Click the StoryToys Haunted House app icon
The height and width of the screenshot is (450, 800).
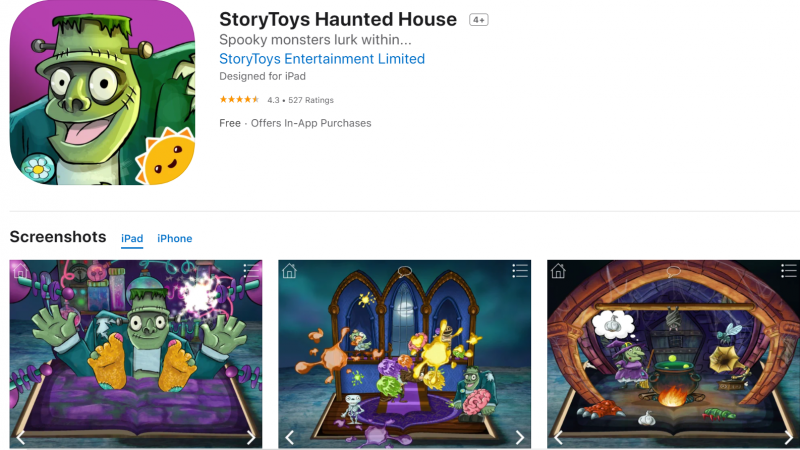coord(102,92)
